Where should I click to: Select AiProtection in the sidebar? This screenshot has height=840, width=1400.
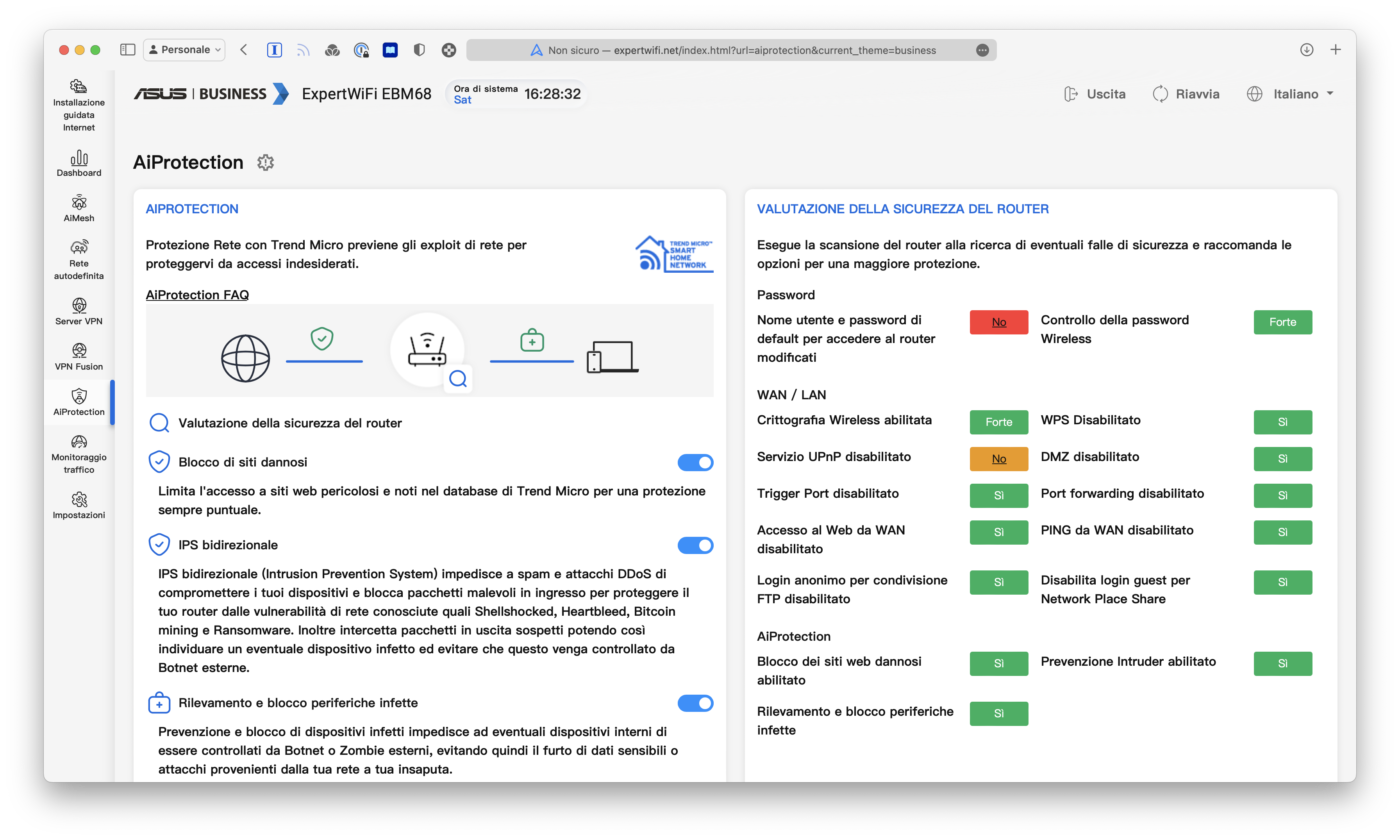coord(79,402)
